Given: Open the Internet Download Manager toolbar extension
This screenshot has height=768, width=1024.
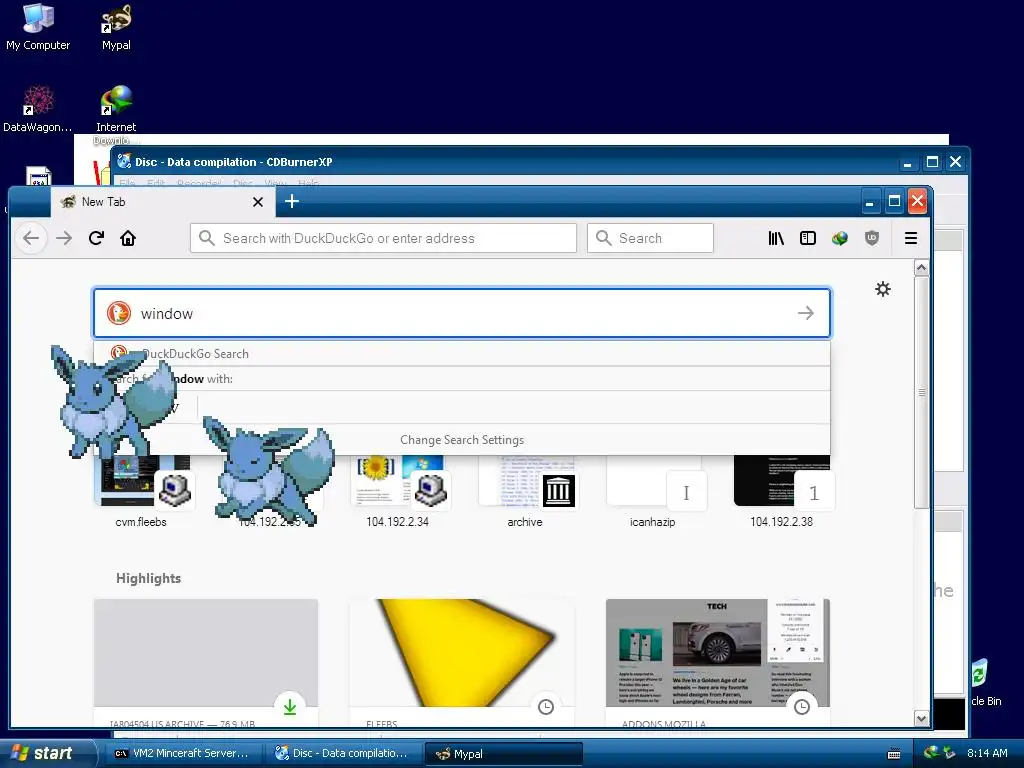Looking at the screenshot, I should click(x=840, y=238).
